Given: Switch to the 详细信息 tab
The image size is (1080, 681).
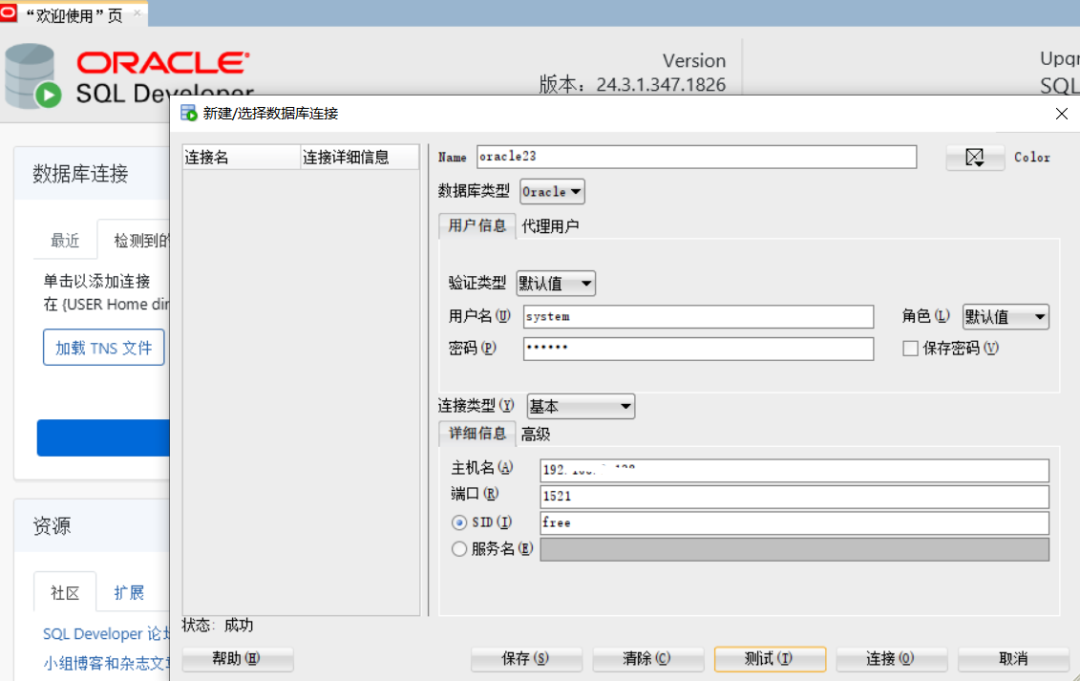Looking at the screenshot, I should 477,433.
